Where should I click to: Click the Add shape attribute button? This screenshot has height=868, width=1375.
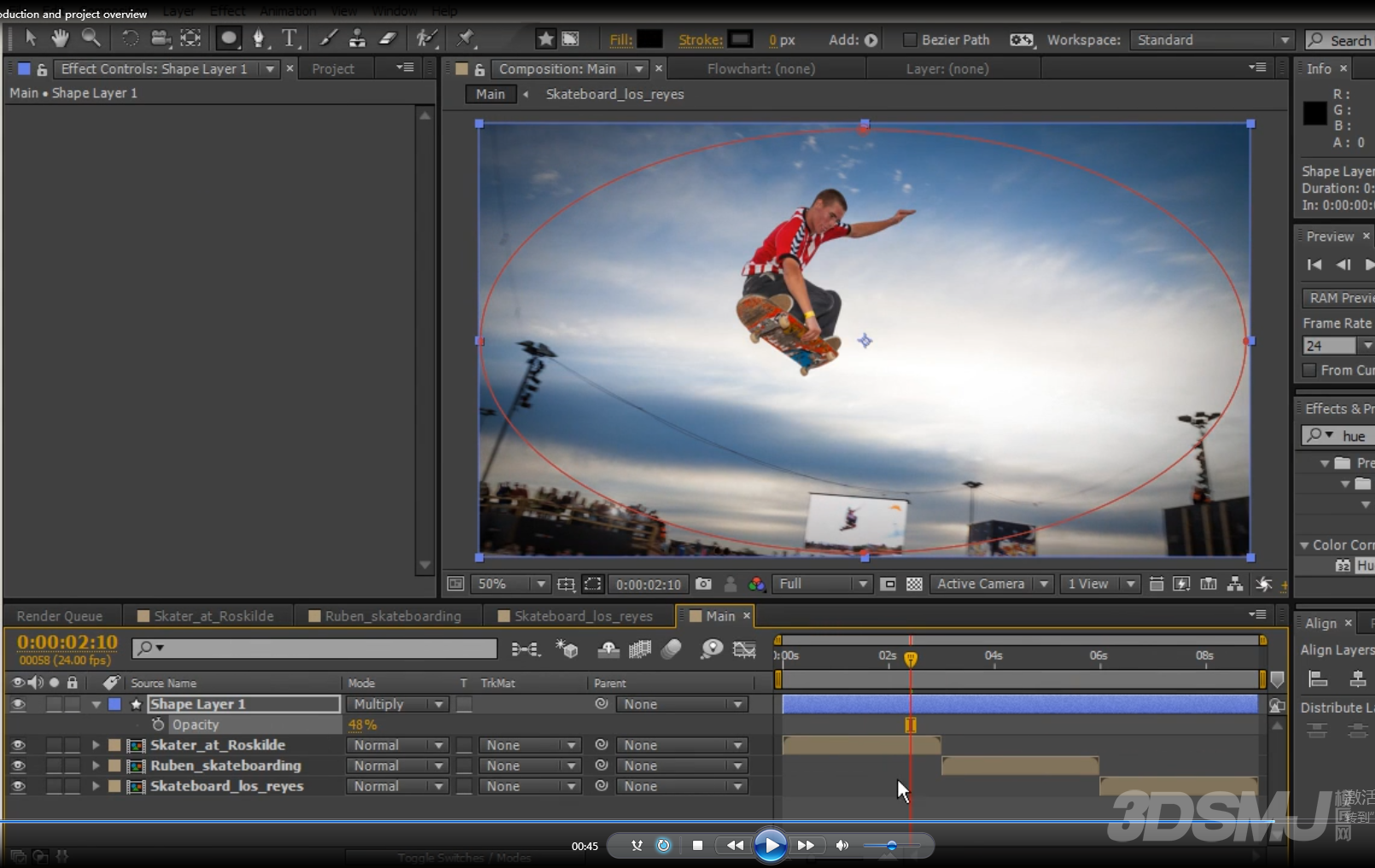coord(871,40)
